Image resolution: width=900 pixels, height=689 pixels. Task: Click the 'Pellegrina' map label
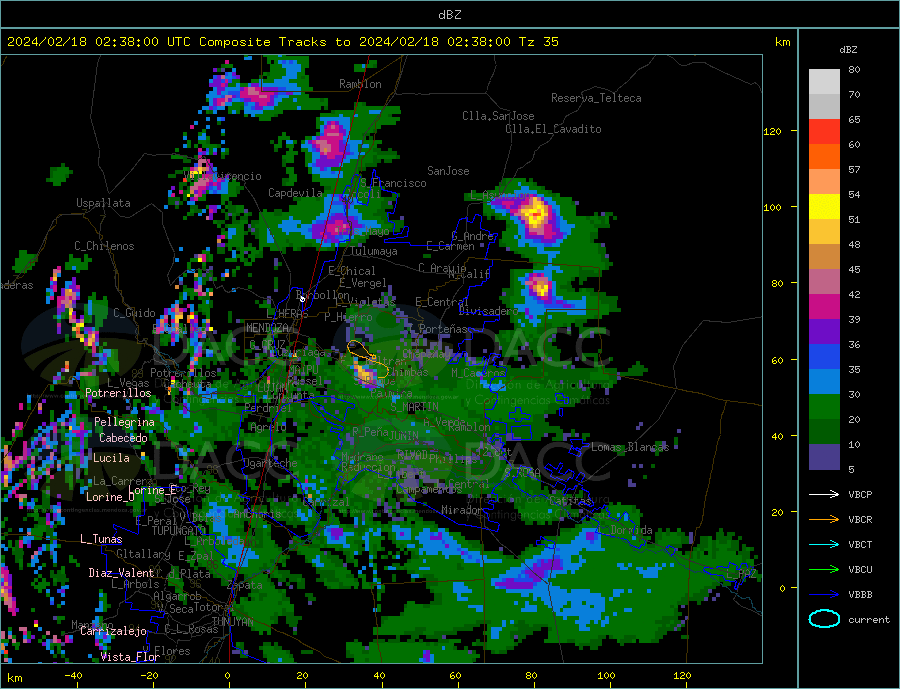click(124, 423)
